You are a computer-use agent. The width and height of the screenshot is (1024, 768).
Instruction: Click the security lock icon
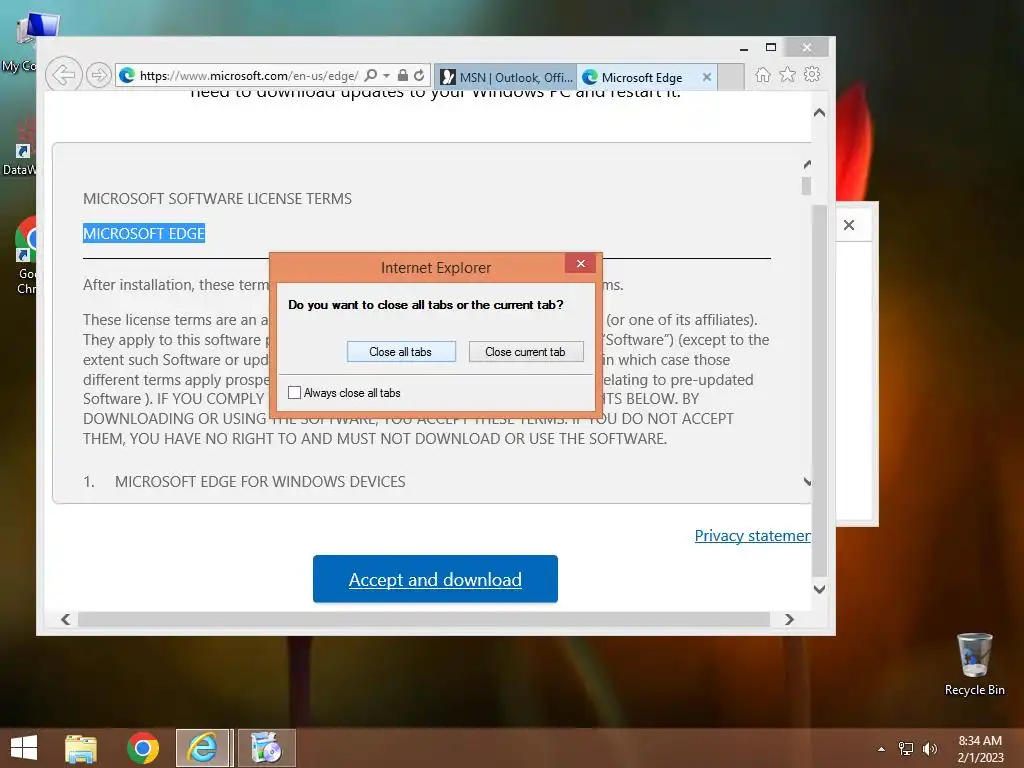point(403,75)
